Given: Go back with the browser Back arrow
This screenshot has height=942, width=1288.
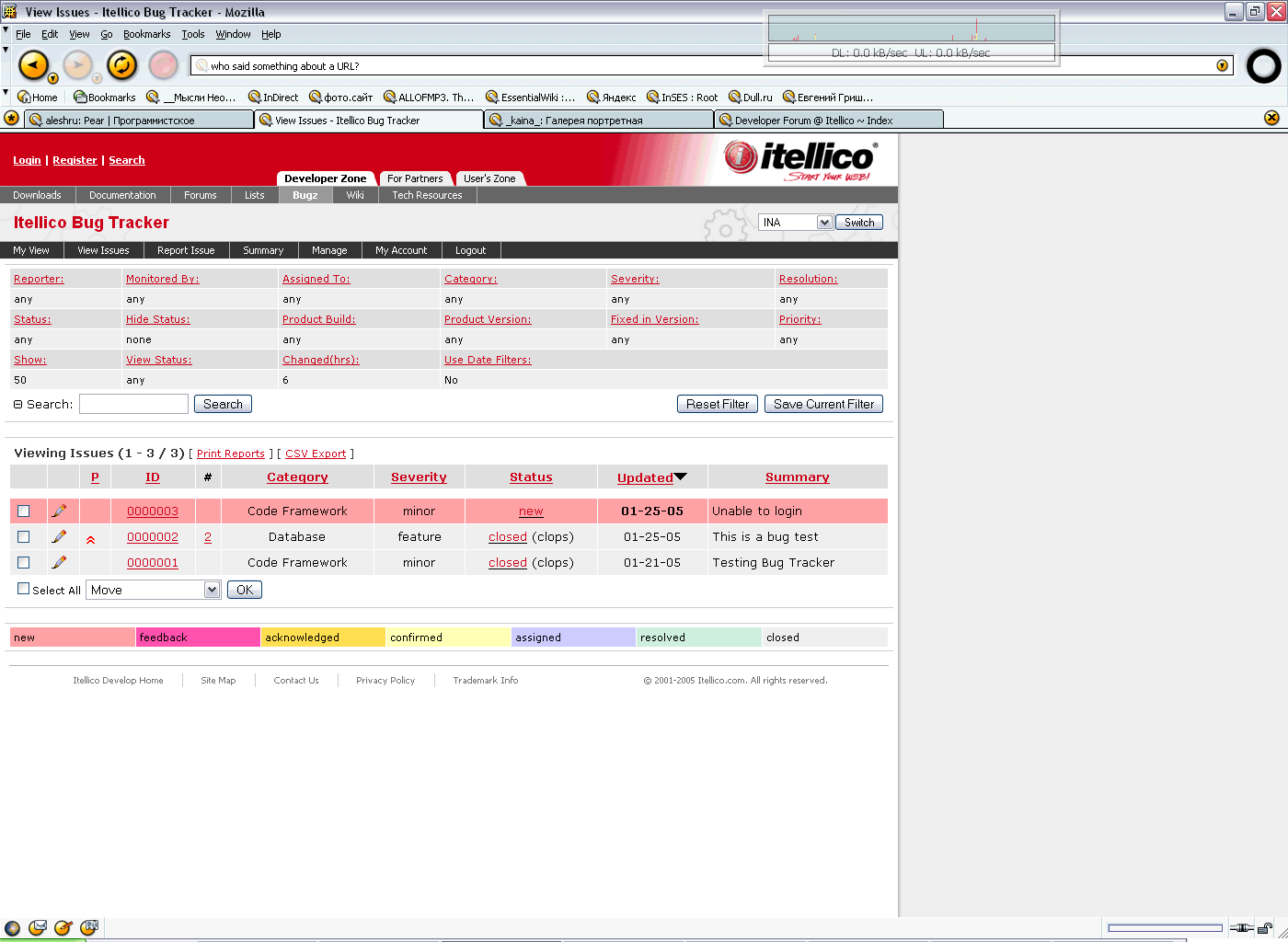Looking at the screenshot, I should tap(32, 65).
